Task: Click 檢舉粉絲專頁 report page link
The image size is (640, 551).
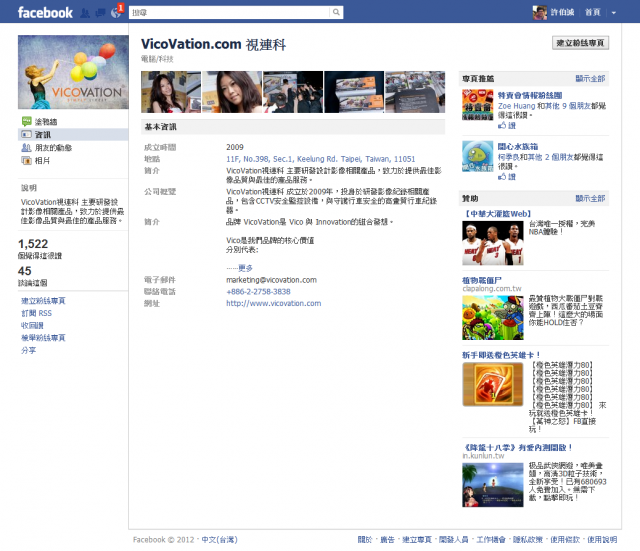Action: (x=43, y=338)
